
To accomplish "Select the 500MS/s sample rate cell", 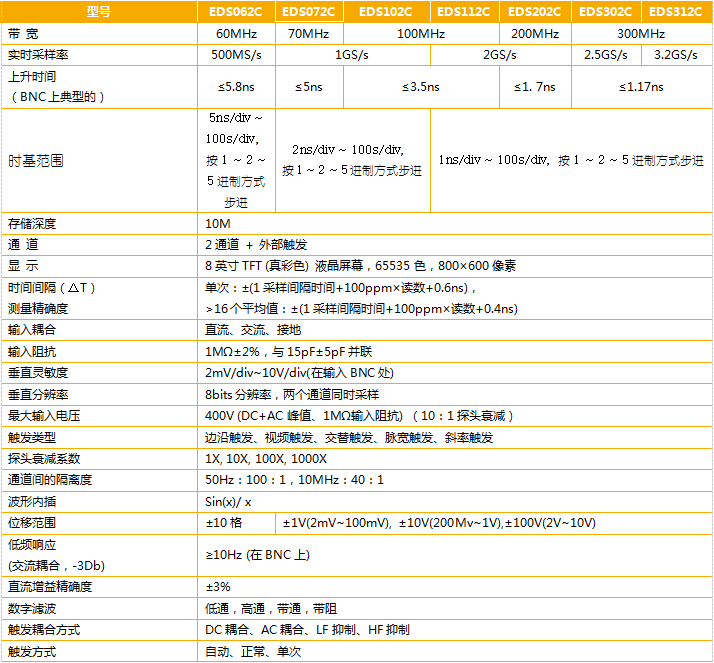I will point(236,54).
